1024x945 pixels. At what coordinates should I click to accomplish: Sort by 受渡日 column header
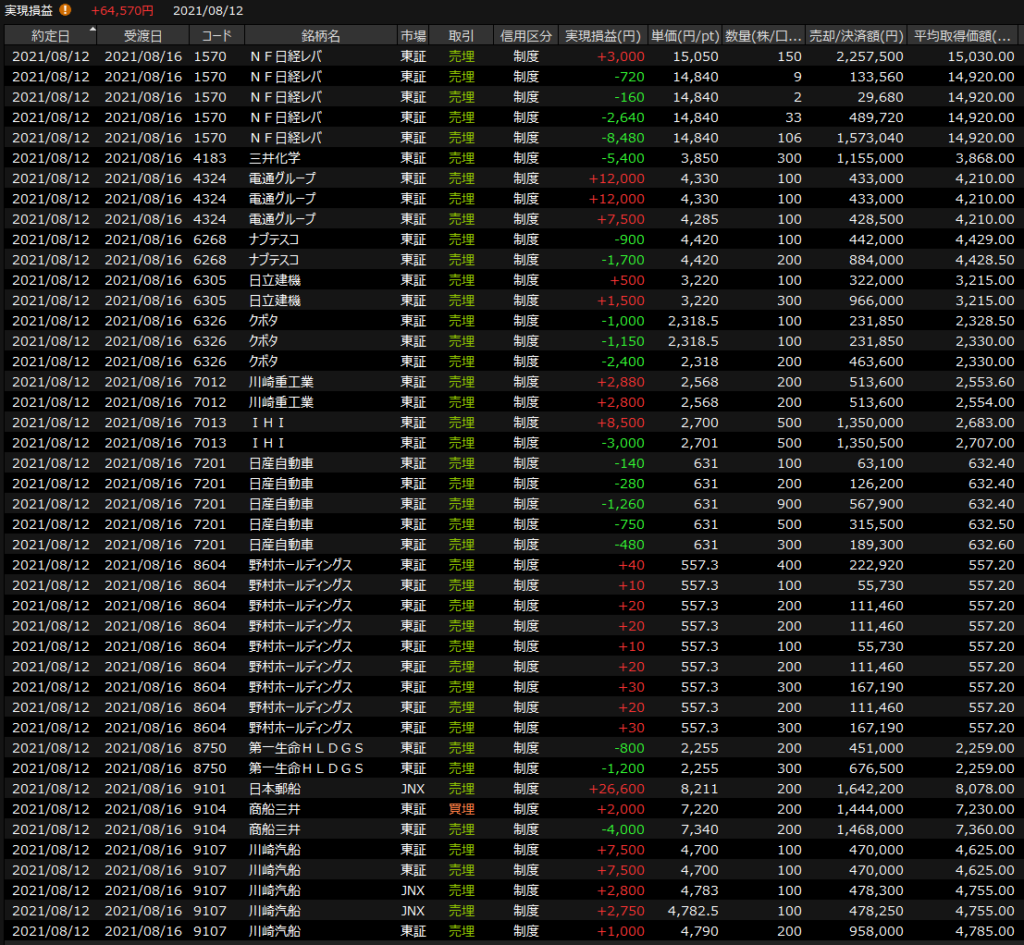coord(143,36)
